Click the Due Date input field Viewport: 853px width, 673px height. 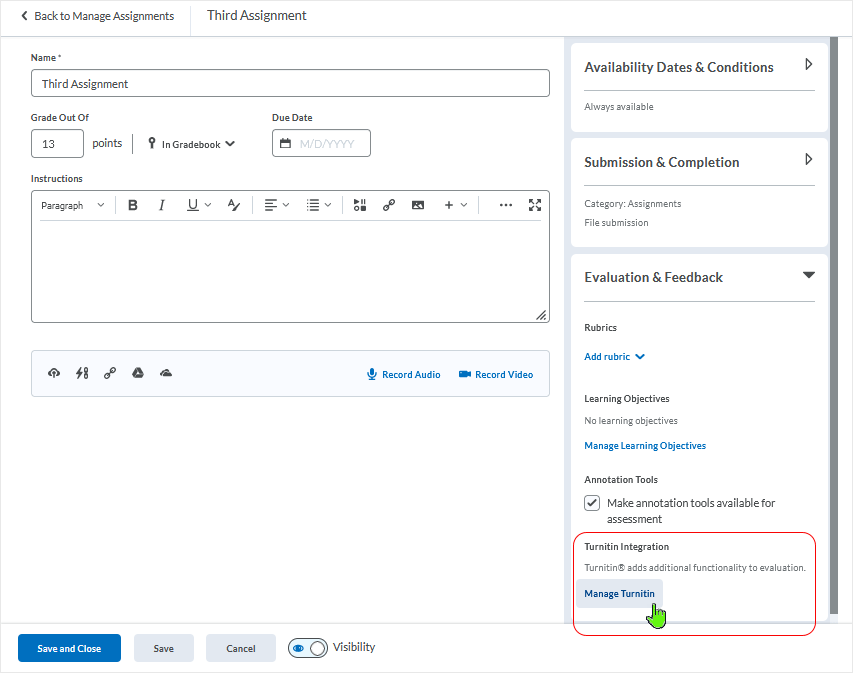point(322,143)
